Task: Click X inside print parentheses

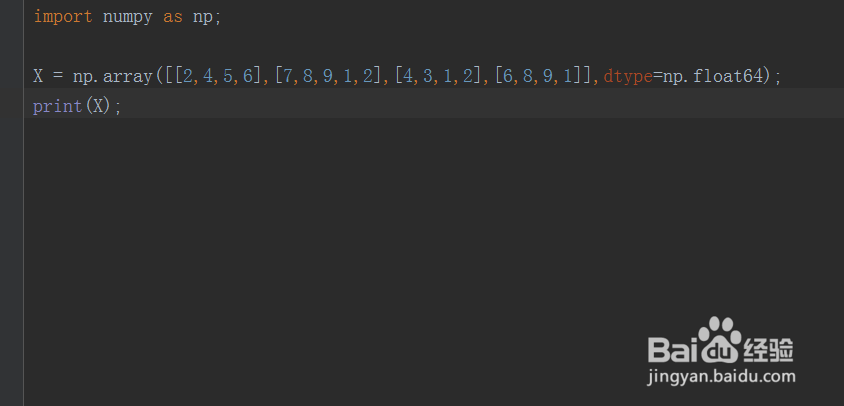Action: pyautogui.click(x=98, y=106)
